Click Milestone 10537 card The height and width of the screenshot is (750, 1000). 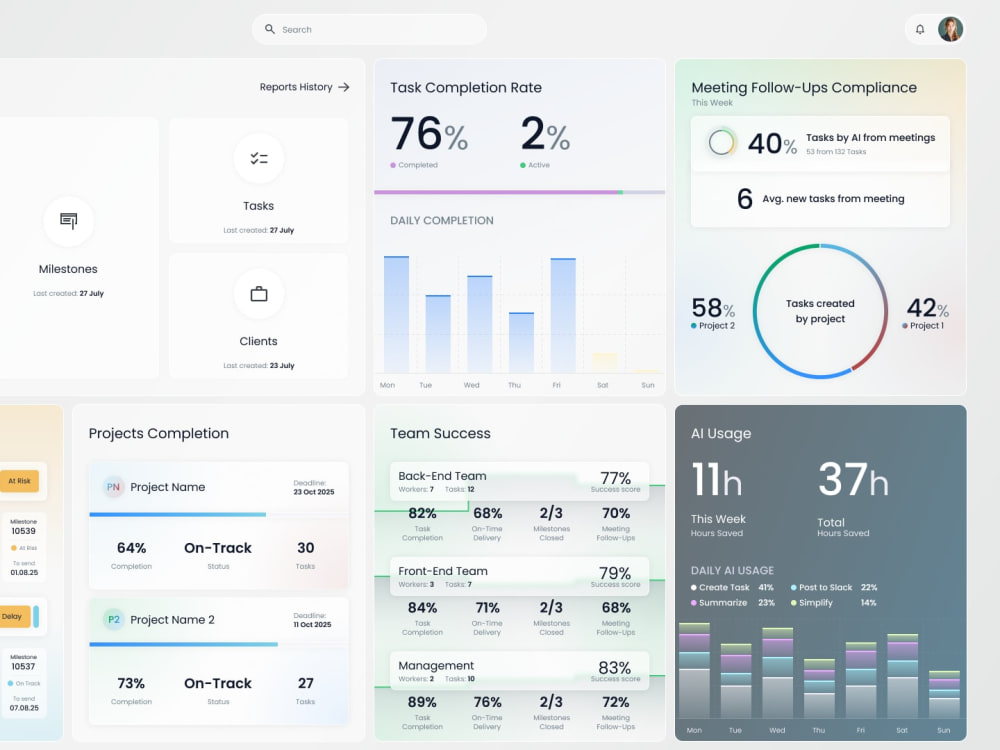click(x=24, y=682)
